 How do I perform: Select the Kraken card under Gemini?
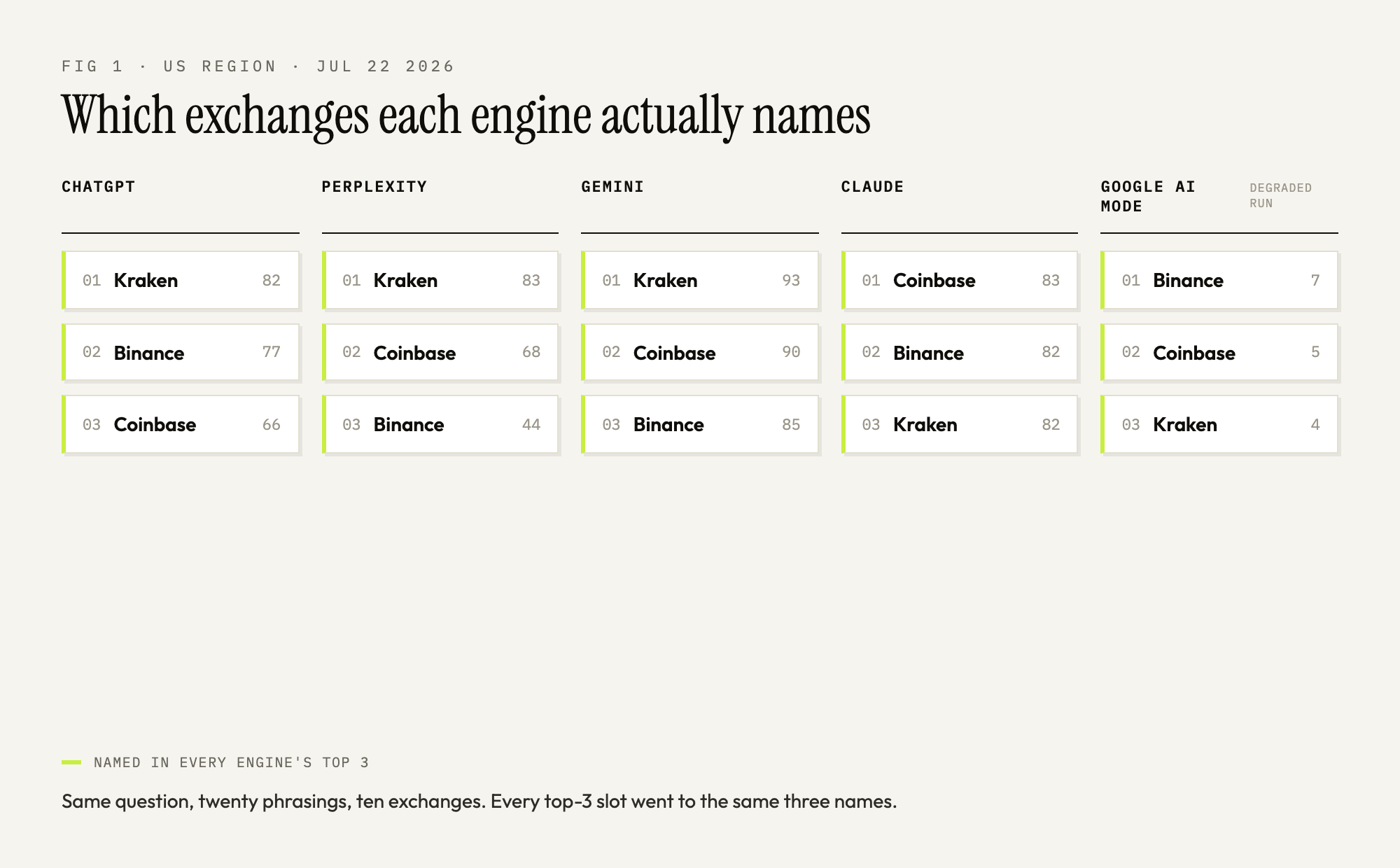pyautogui.click(x=700, y=280)
